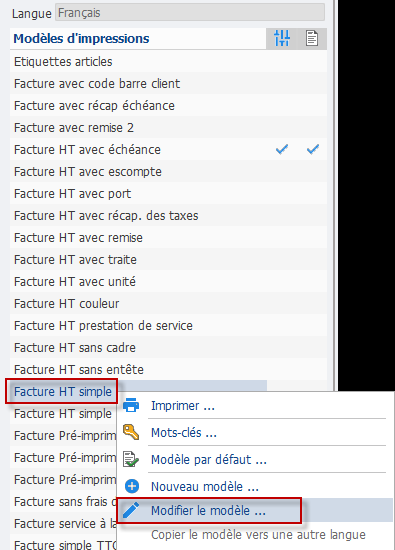Click the document icon in Modèles header
This screenshot has height=550, width=395.
(312, 38)
